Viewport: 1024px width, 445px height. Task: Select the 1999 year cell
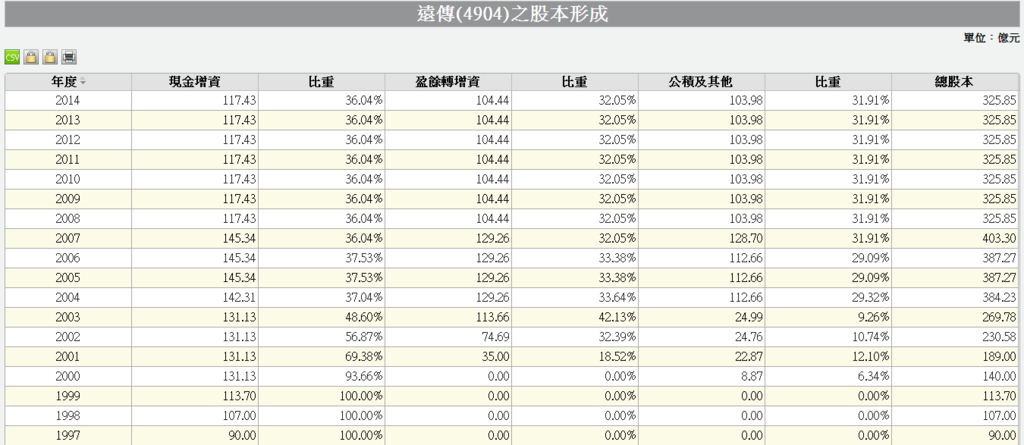pos(68,395)
